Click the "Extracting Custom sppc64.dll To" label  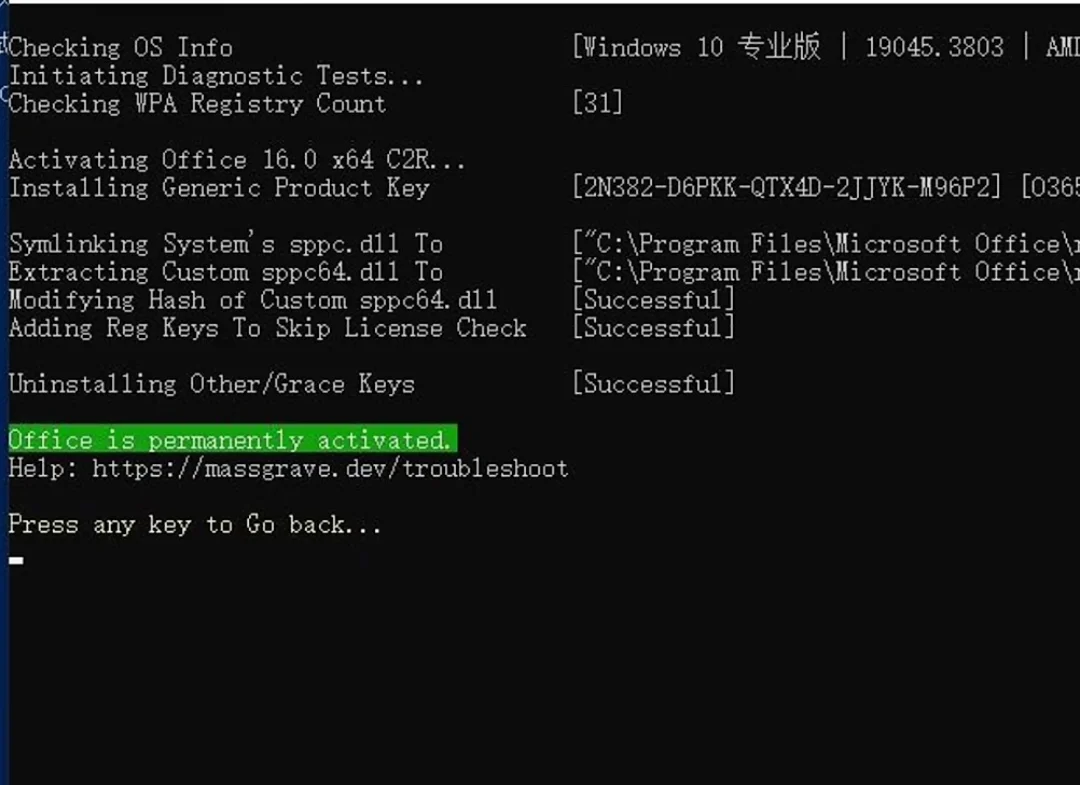pos(226,272)
